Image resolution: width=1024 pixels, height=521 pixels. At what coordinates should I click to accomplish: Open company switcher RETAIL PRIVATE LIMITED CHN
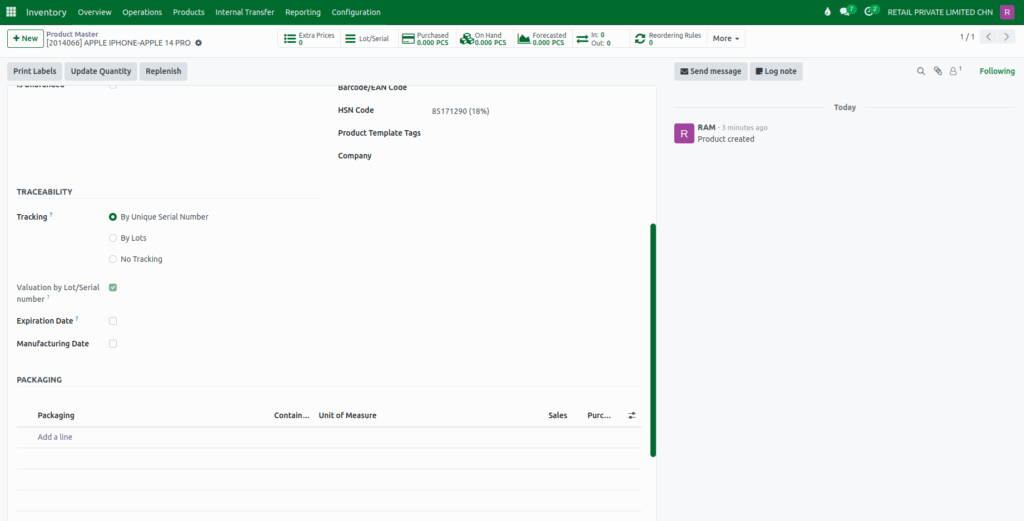point(940,12)
